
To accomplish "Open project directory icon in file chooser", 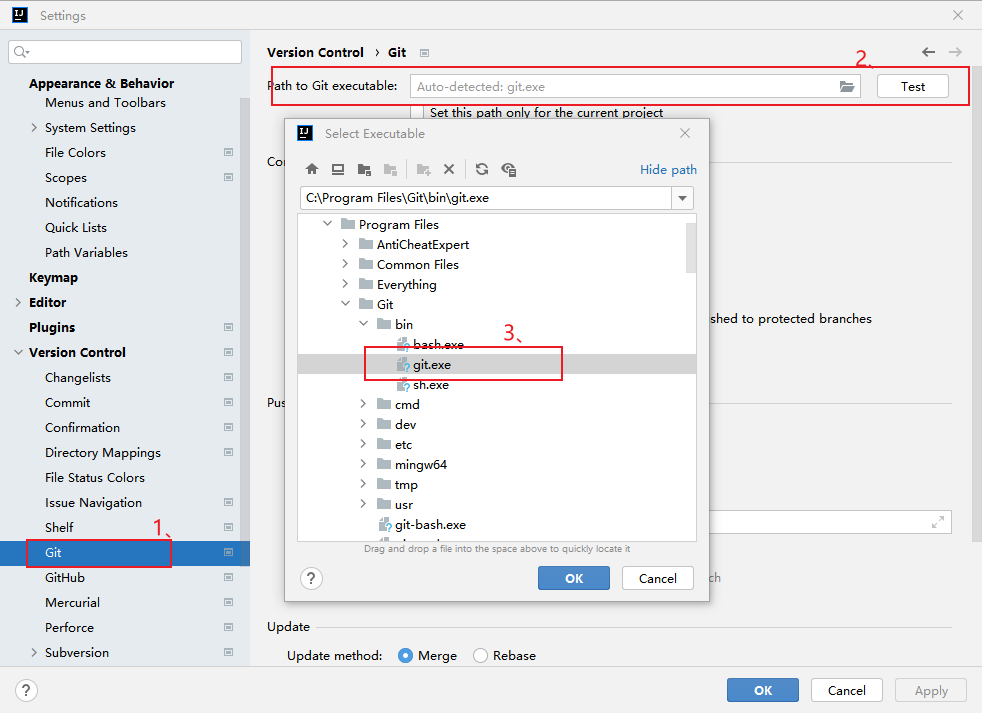I will [364, 169].
